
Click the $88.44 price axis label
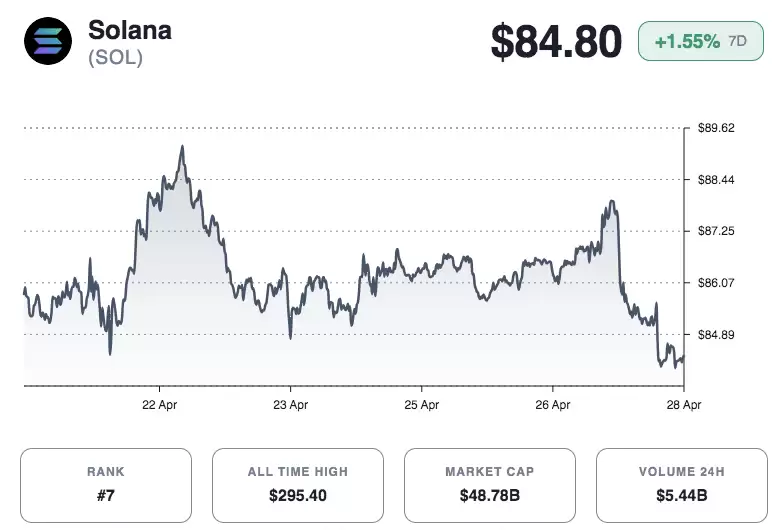pyautogui.click(x=715, y=180)
